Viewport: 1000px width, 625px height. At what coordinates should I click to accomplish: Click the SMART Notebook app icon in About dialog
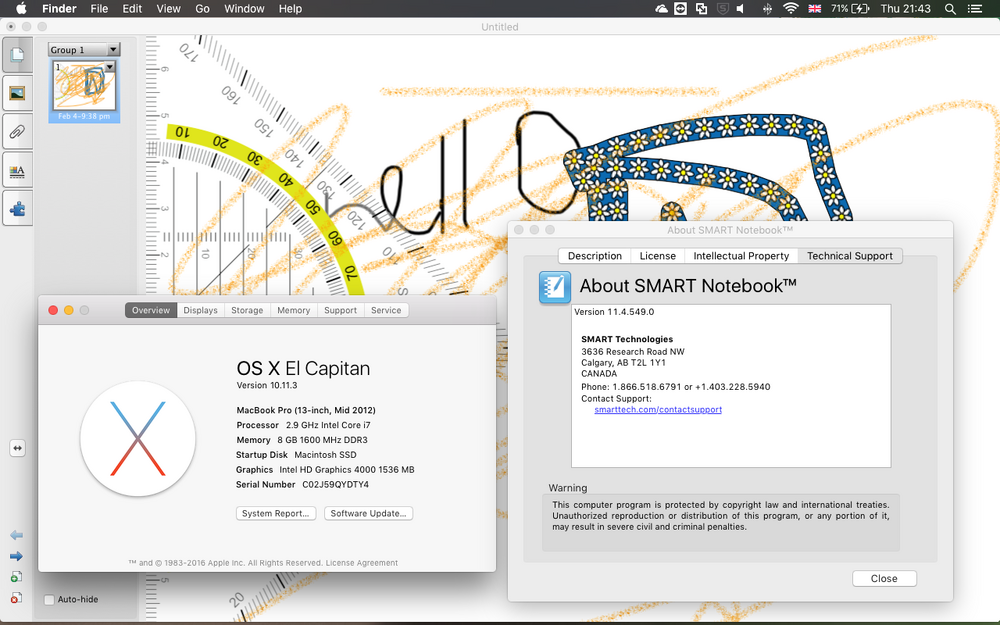tap(555, 287)
